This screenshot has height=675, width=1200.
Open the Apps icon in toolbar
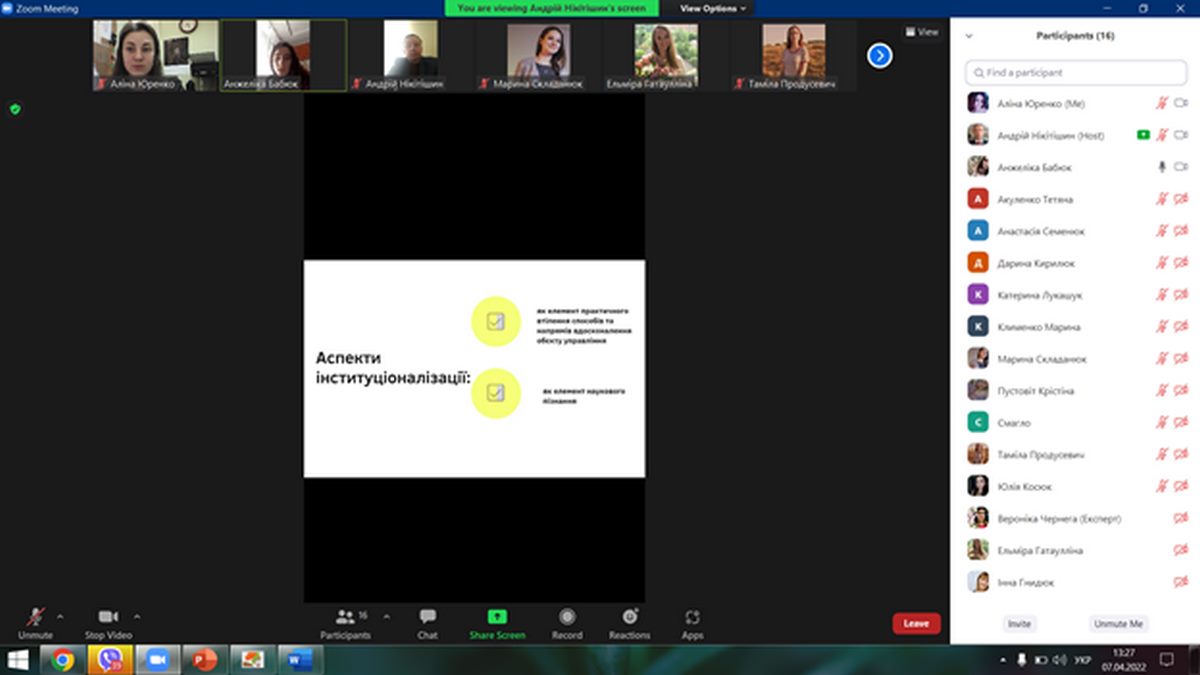coord(692,617)
